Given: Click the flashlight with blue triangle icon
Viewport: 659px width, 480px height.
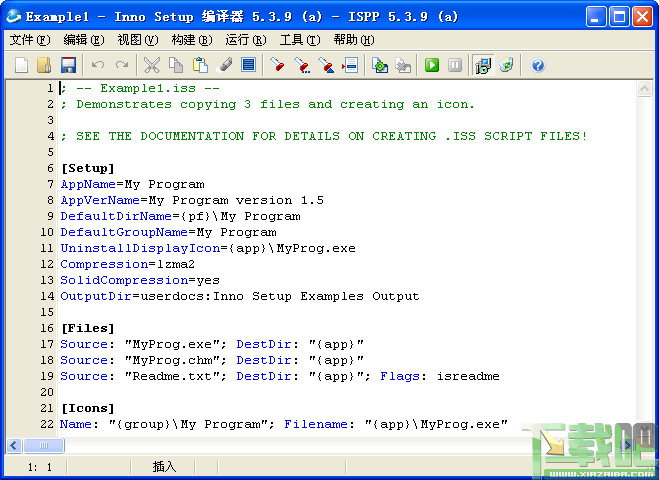Looking at the screenshot, I should [x=326, y=65].
